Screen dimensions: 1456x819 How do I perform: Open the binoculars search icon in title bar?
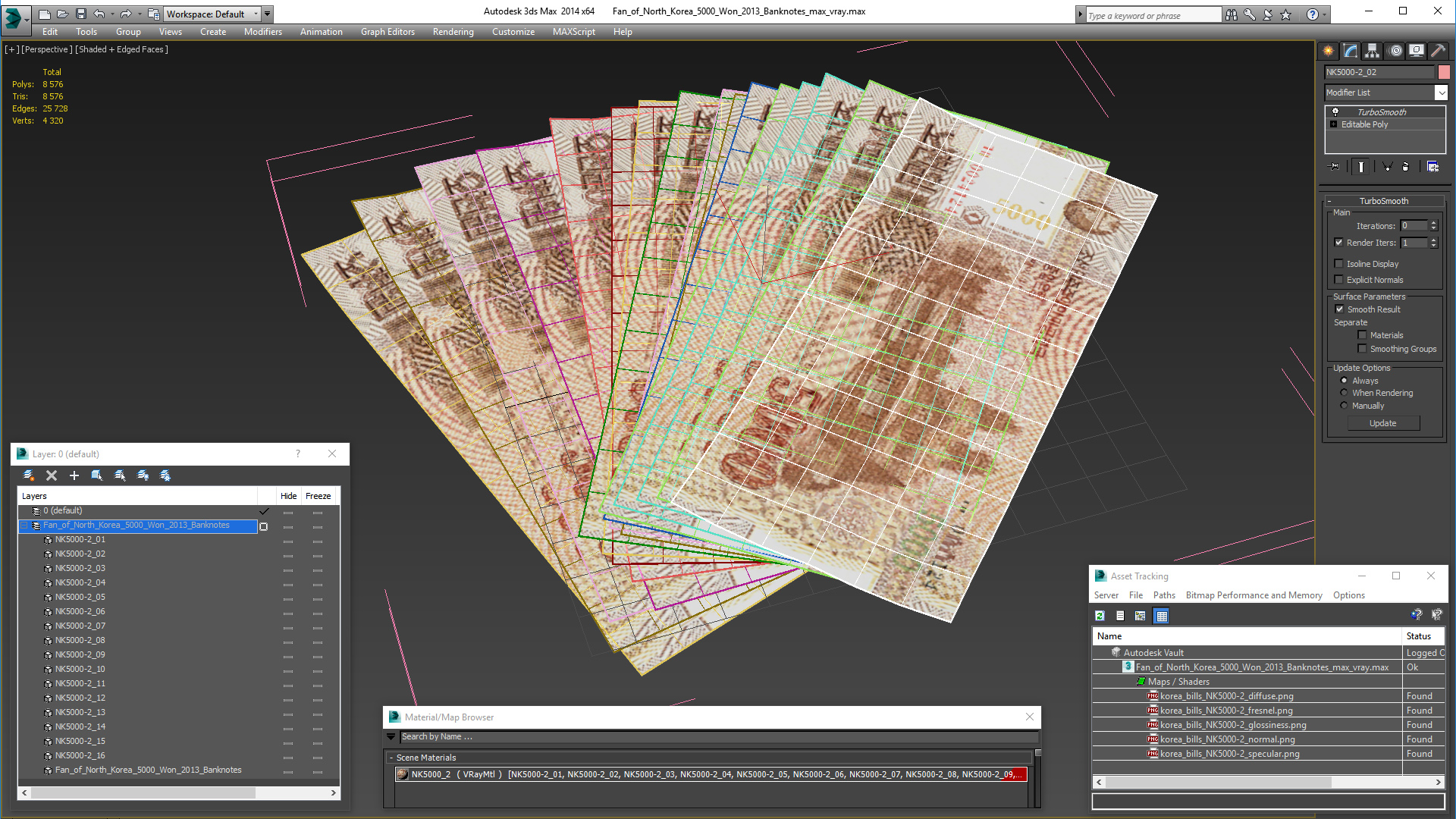pos(1232,14)
